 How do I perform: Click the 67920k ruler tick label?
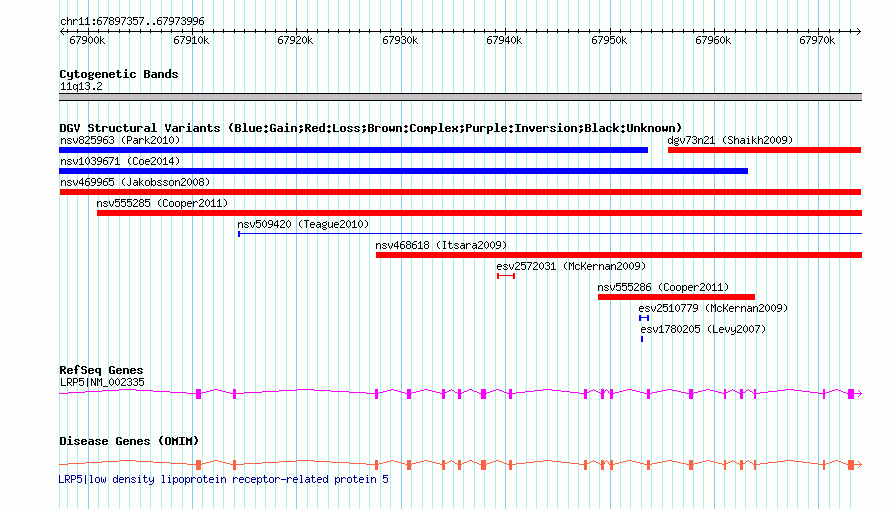click(295, 40)
